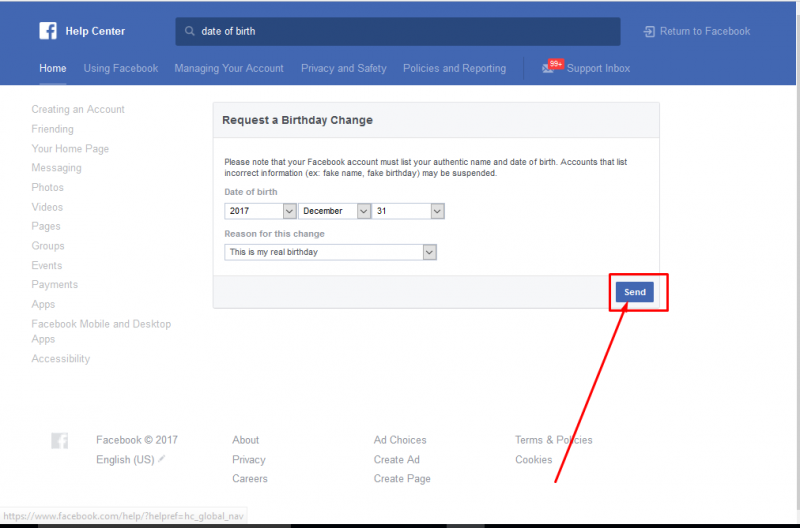
Task: Click in the date of birth search field
Action: 398,31
